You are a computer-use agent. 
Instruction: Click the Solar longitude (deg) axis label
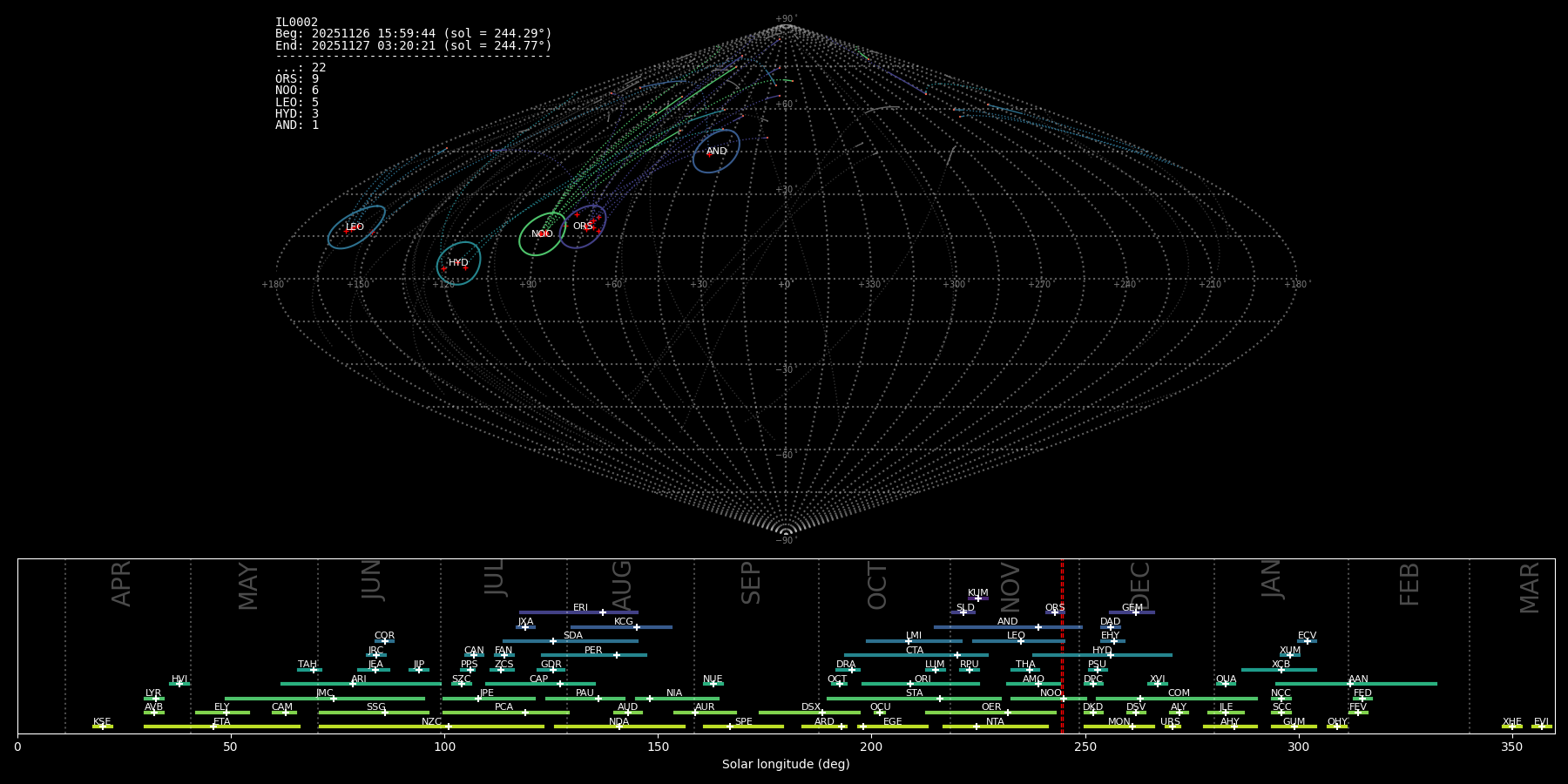[785, 765]
